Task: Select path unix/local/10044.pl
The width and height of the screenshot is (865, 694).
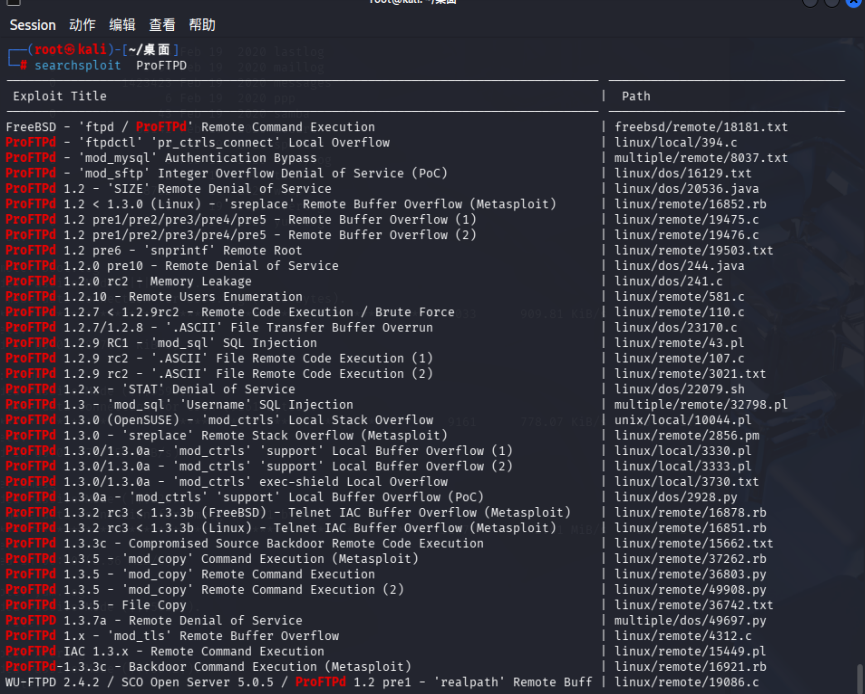Action: point(683,420)
